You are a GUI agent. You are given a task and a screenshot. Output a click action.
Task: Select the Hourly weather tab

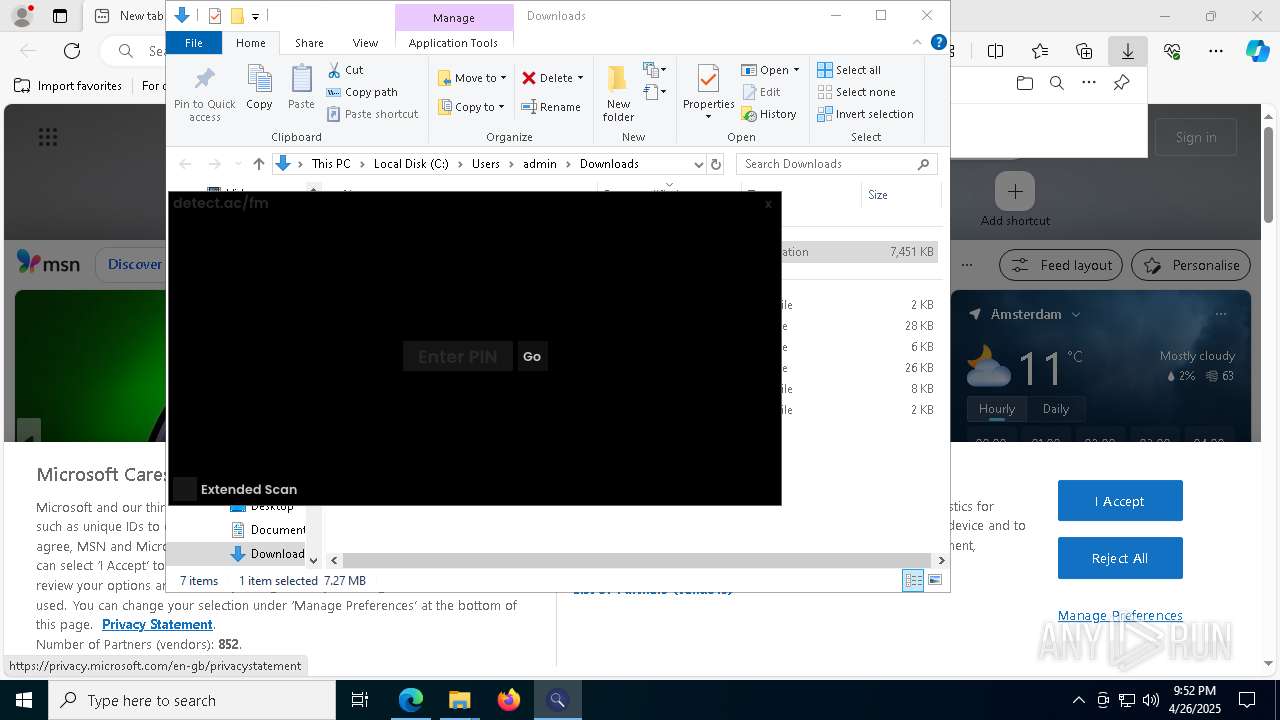[x=997, y=409]
